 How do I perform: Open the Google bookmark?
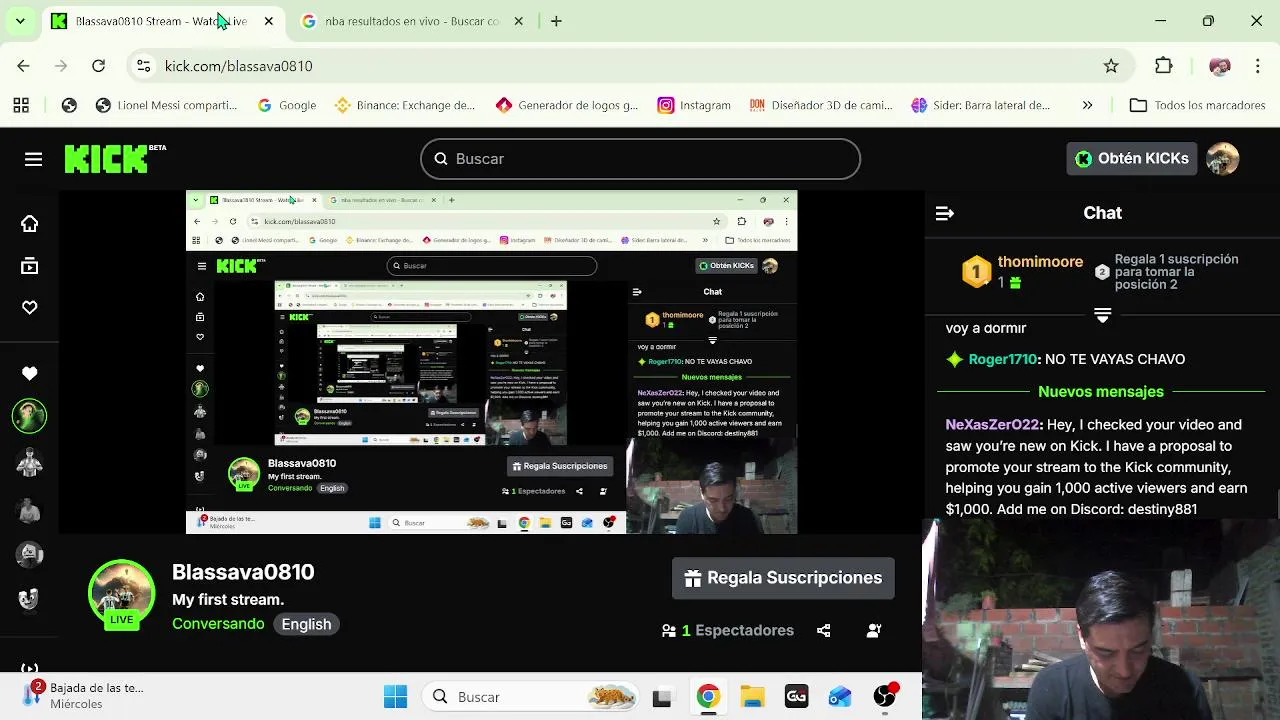(287, 105)
